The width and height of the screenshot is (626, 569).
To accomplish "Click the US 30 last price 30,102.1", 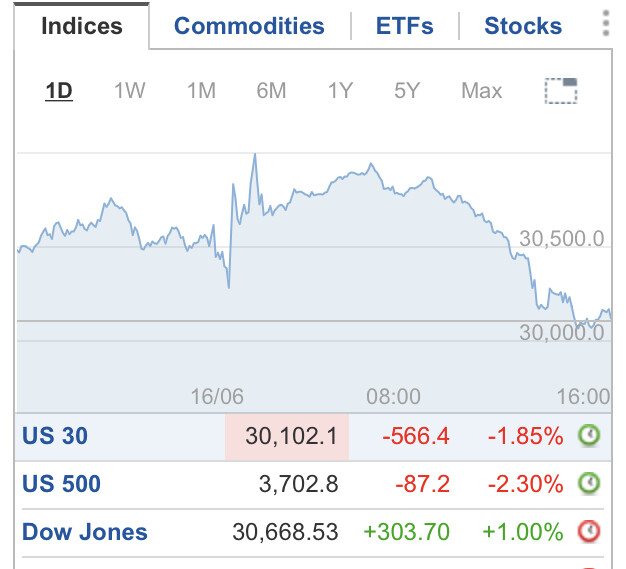I will point(292,436).
